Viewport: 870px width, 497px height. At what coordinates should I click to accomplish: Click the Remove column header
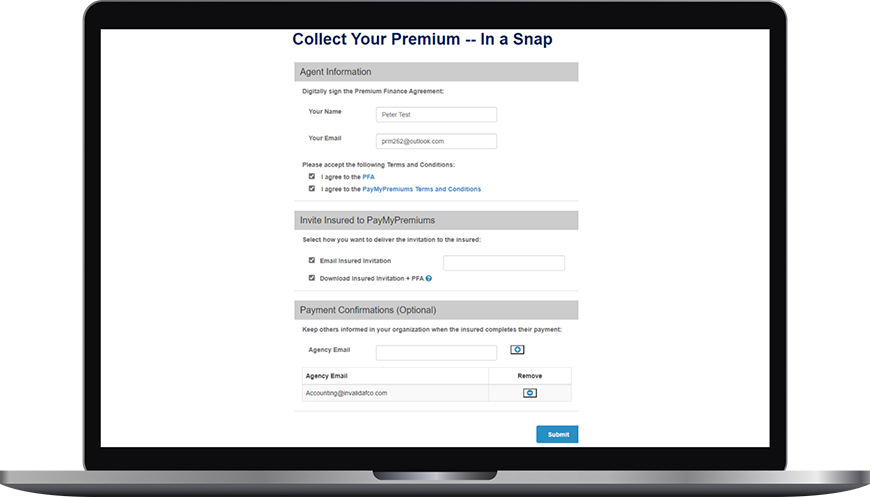(x=530, y=376)
